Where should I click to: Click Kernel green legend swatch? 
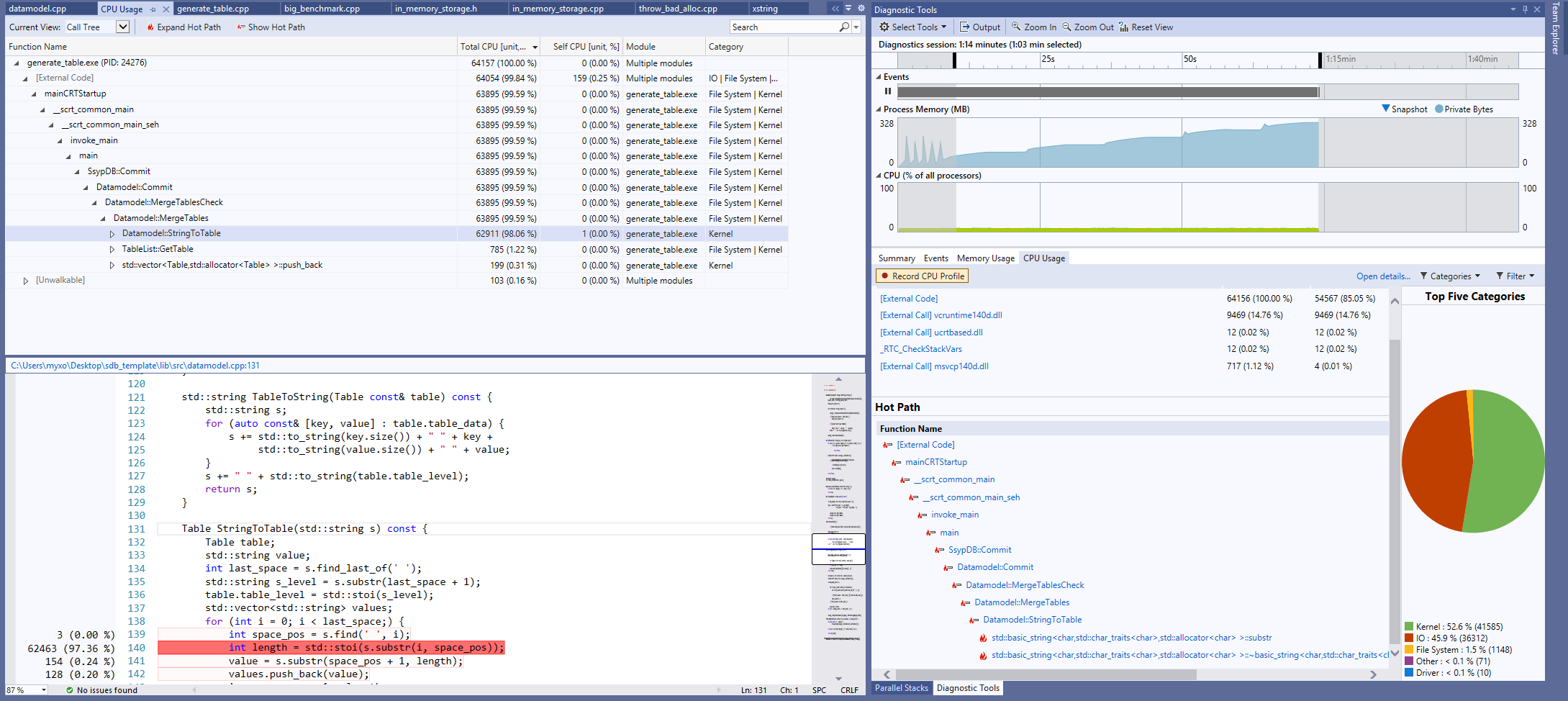(x=1409, y=627)
